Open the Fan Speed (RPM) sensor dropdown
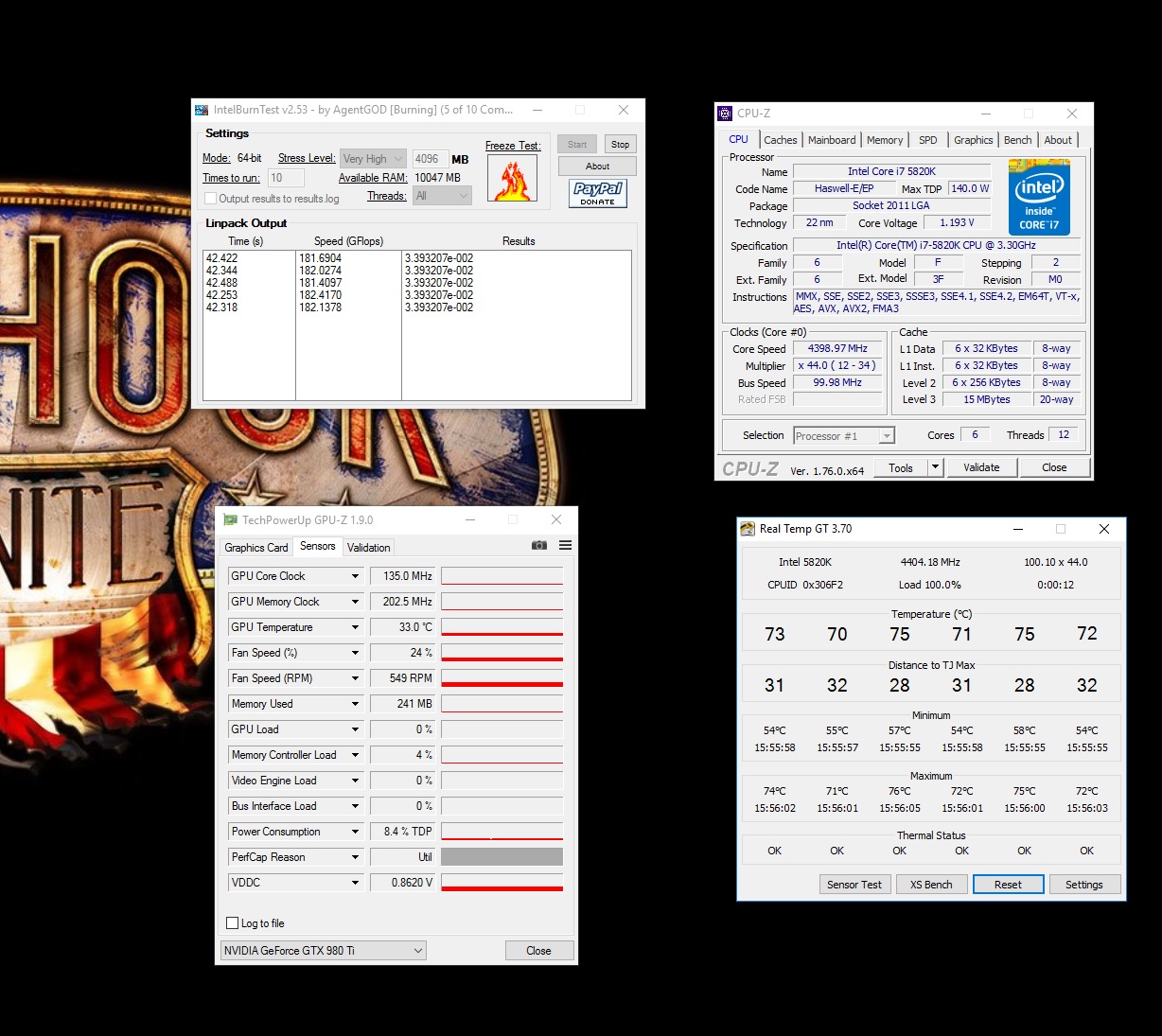The image size is (1162, 1036). [x=356, y=678]
